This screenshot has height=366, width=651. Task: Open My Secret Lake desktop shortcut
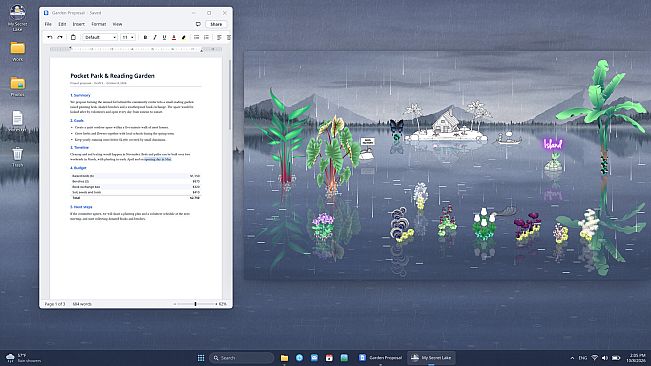coord(17,17)
